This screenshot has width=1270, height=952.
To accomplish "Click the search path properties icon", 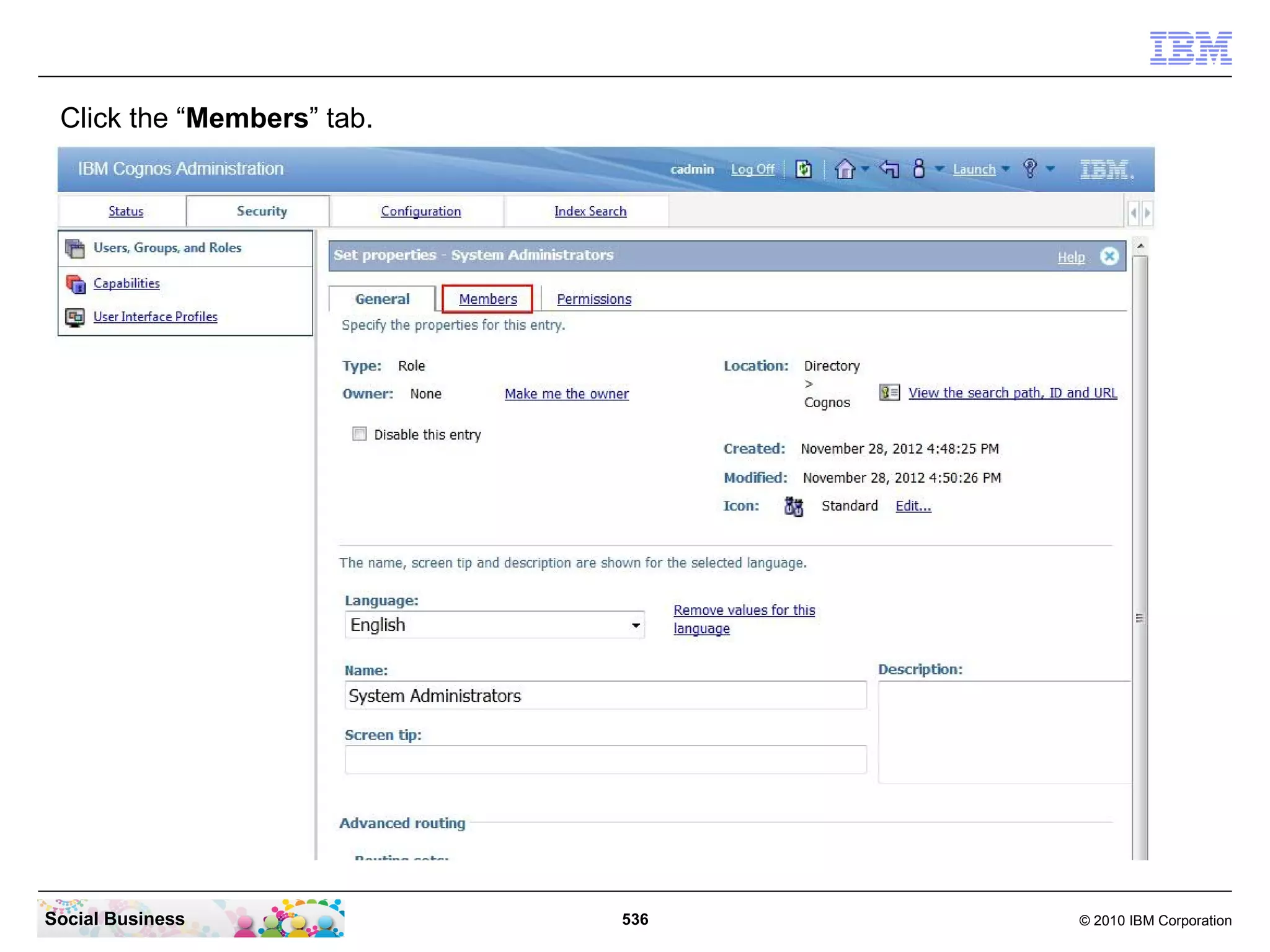I will tap(889, 392).
